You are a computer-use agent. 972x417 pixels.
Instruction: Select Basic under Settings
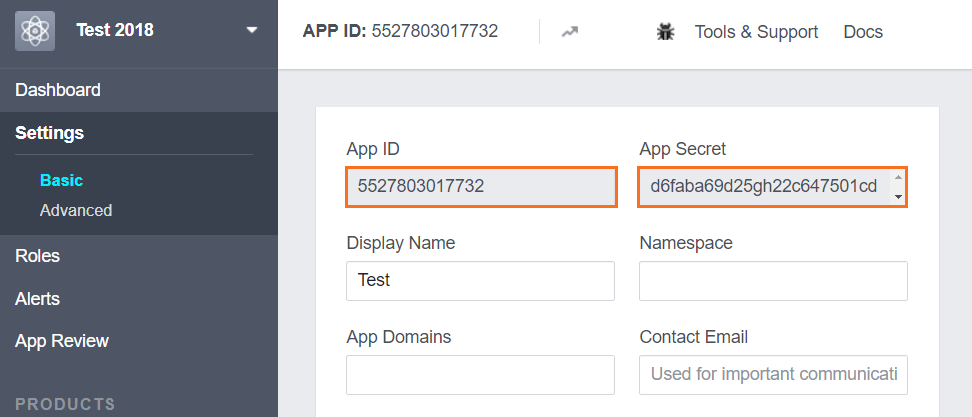(x=61, y=181)
